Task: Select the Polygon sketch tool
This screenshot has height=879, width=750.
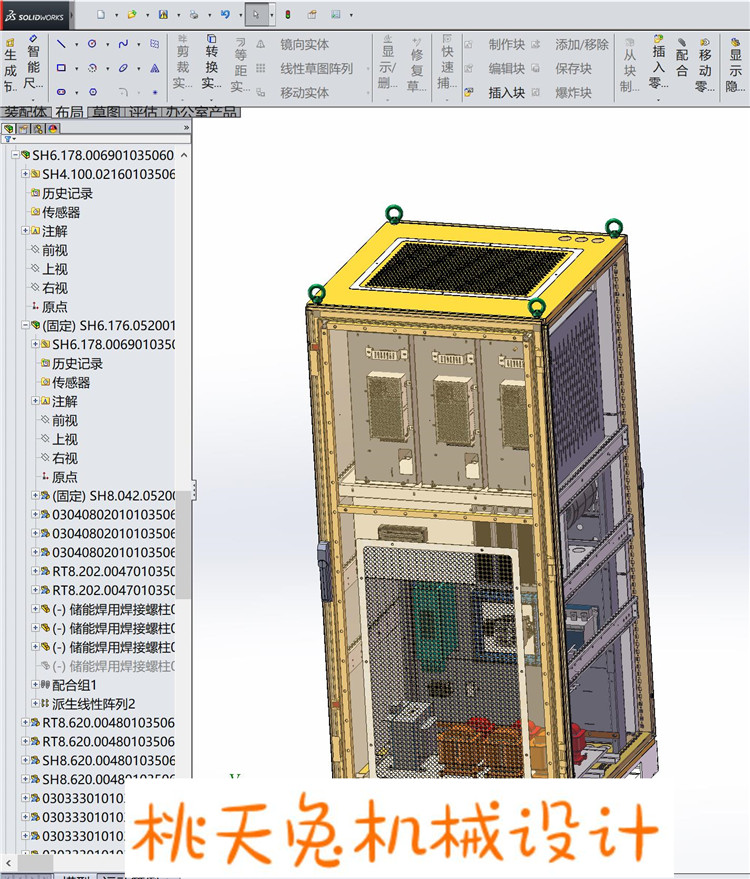Action: (92, 91)
